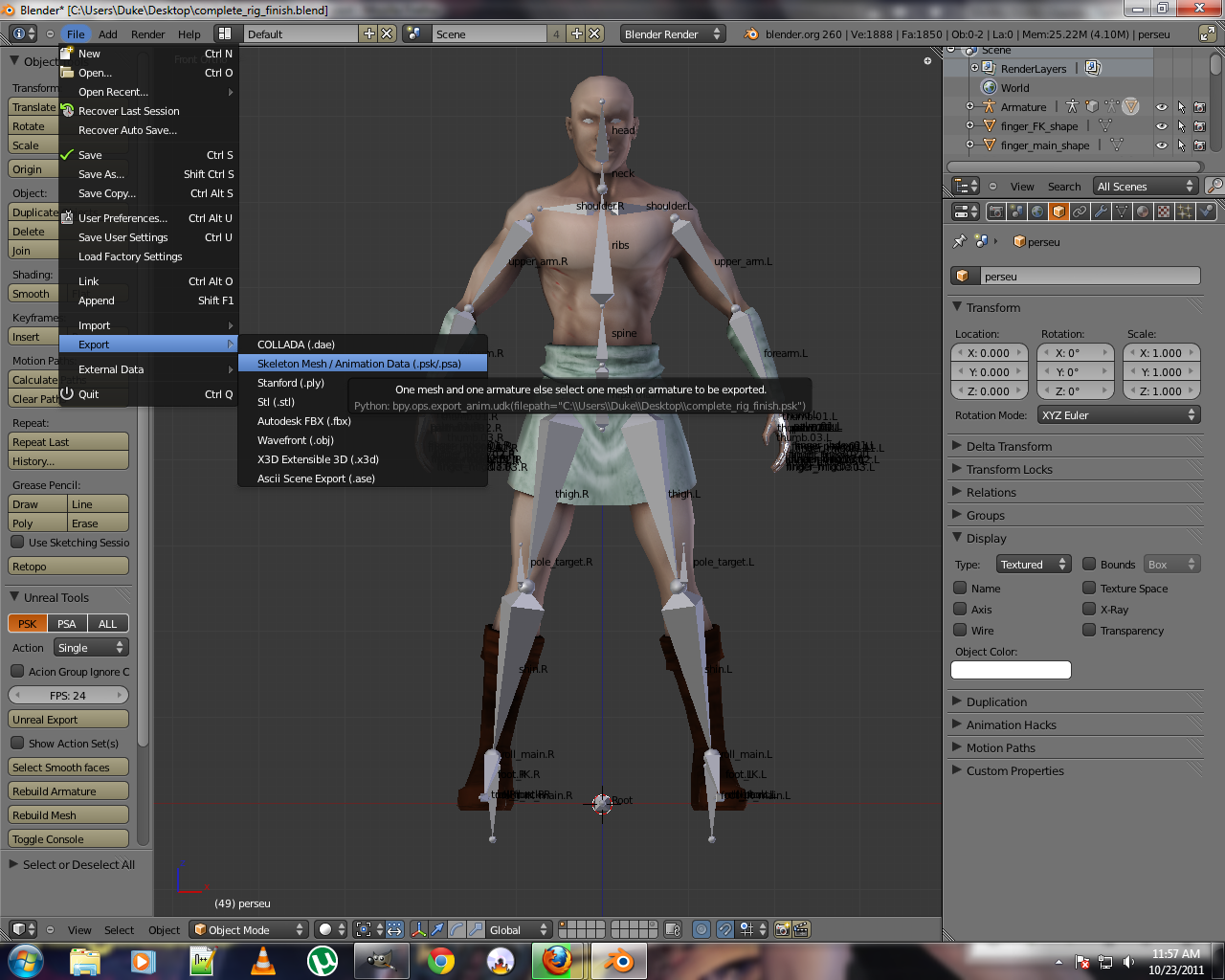Enable the Bounds checkbox

1089,564
